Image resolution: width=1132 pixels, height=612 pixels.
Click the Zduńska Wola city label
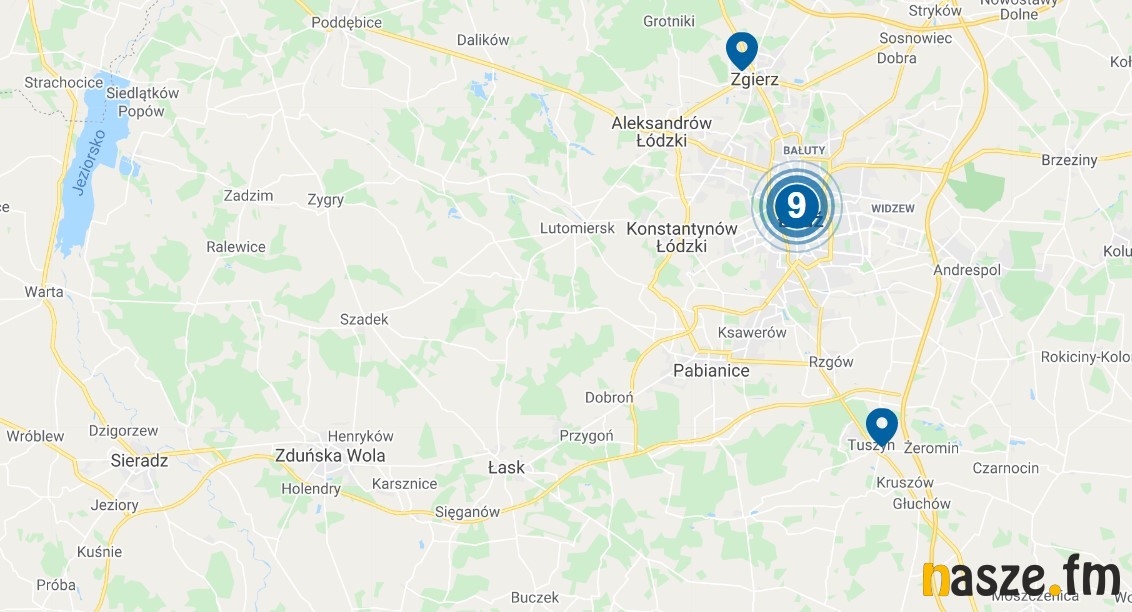[x=330, y=456]
